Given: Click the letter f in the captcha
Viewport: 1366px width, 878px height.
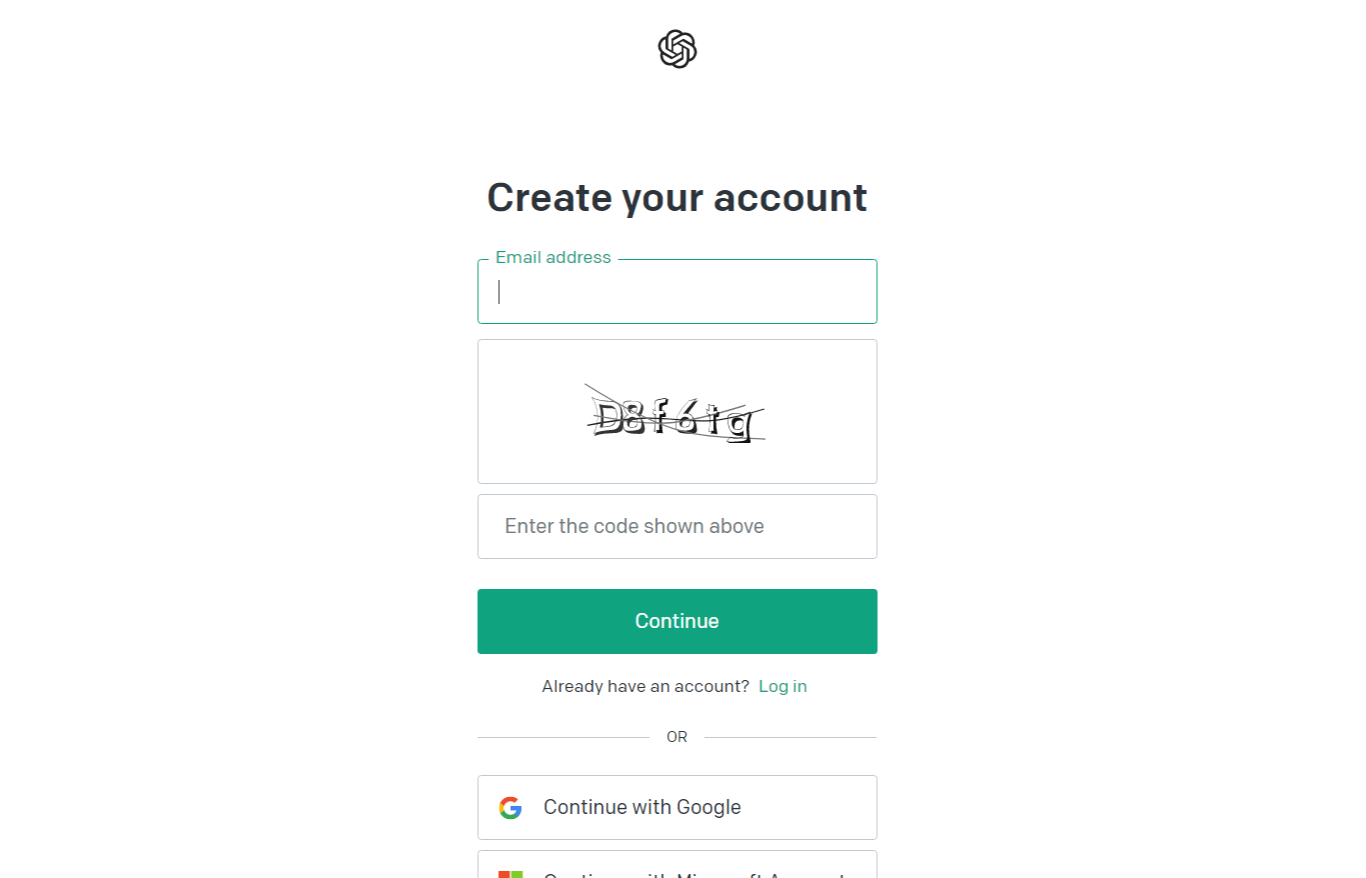Looking at the screenshot, I should (659, 416).
